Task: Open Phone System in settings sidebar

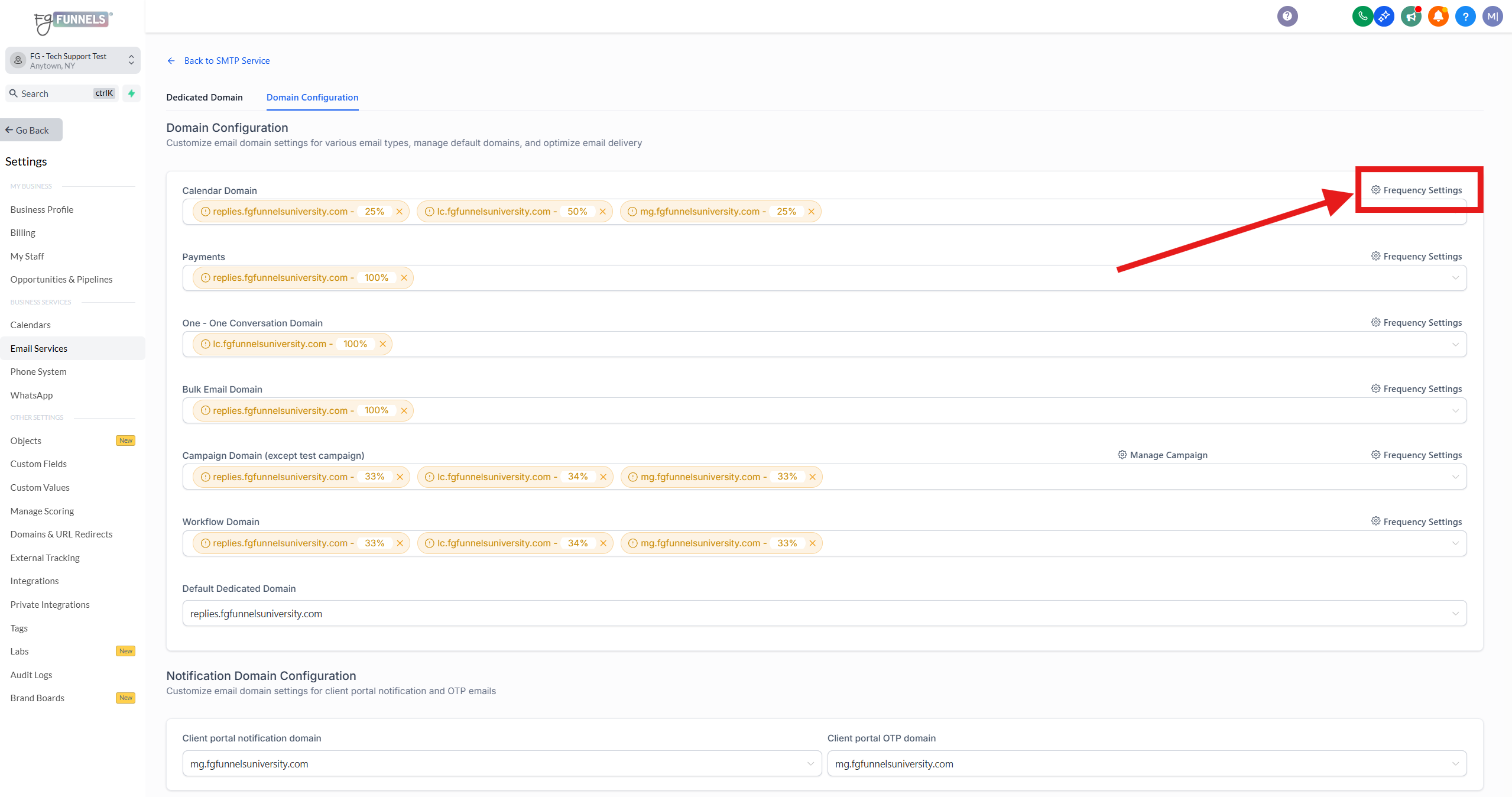Action: (x=38, y=372)
